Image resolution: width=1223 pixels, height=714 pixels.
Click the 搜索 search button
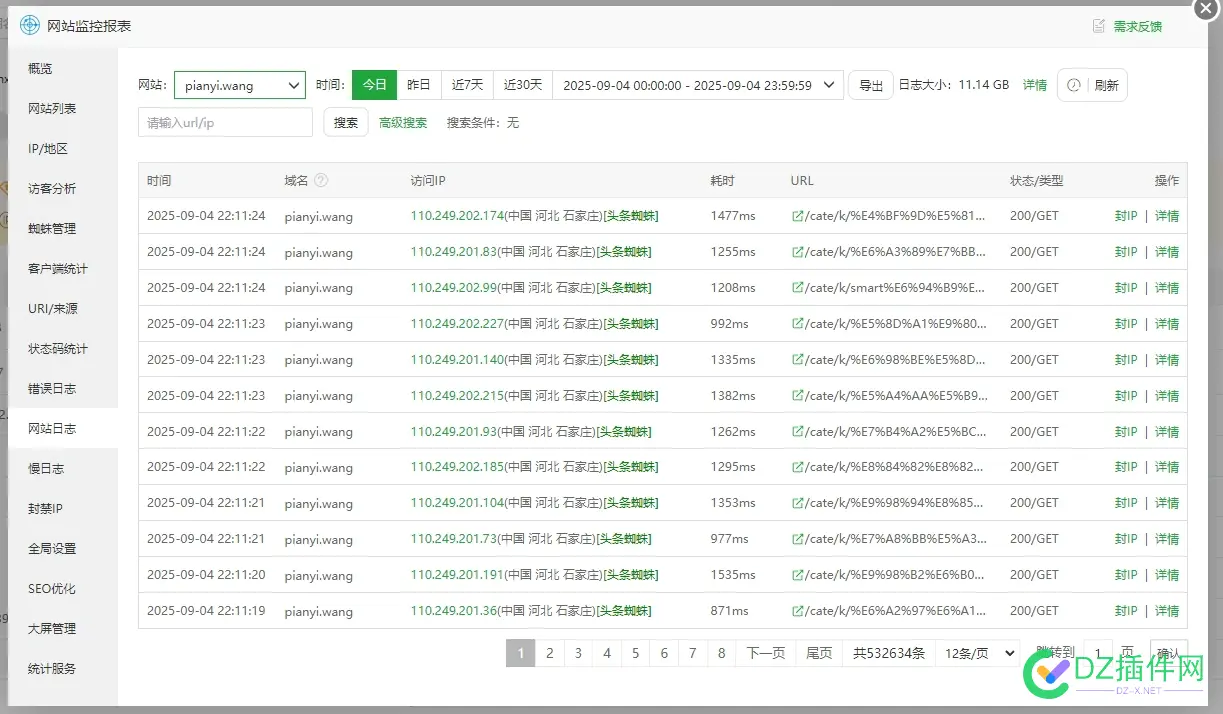[x=345, y=122]
